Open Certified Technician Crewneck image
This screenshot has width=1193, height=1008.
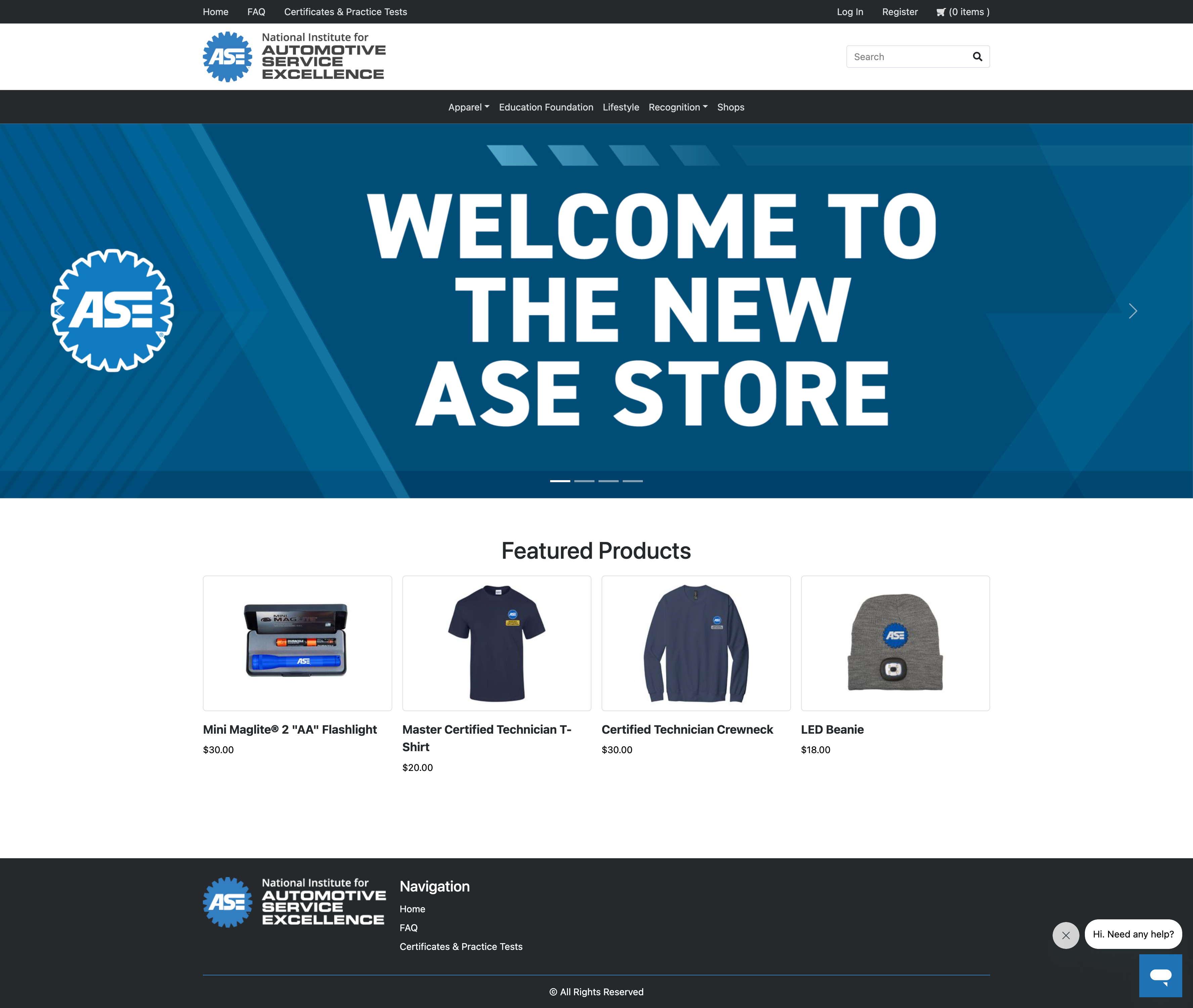coord(696,643)
